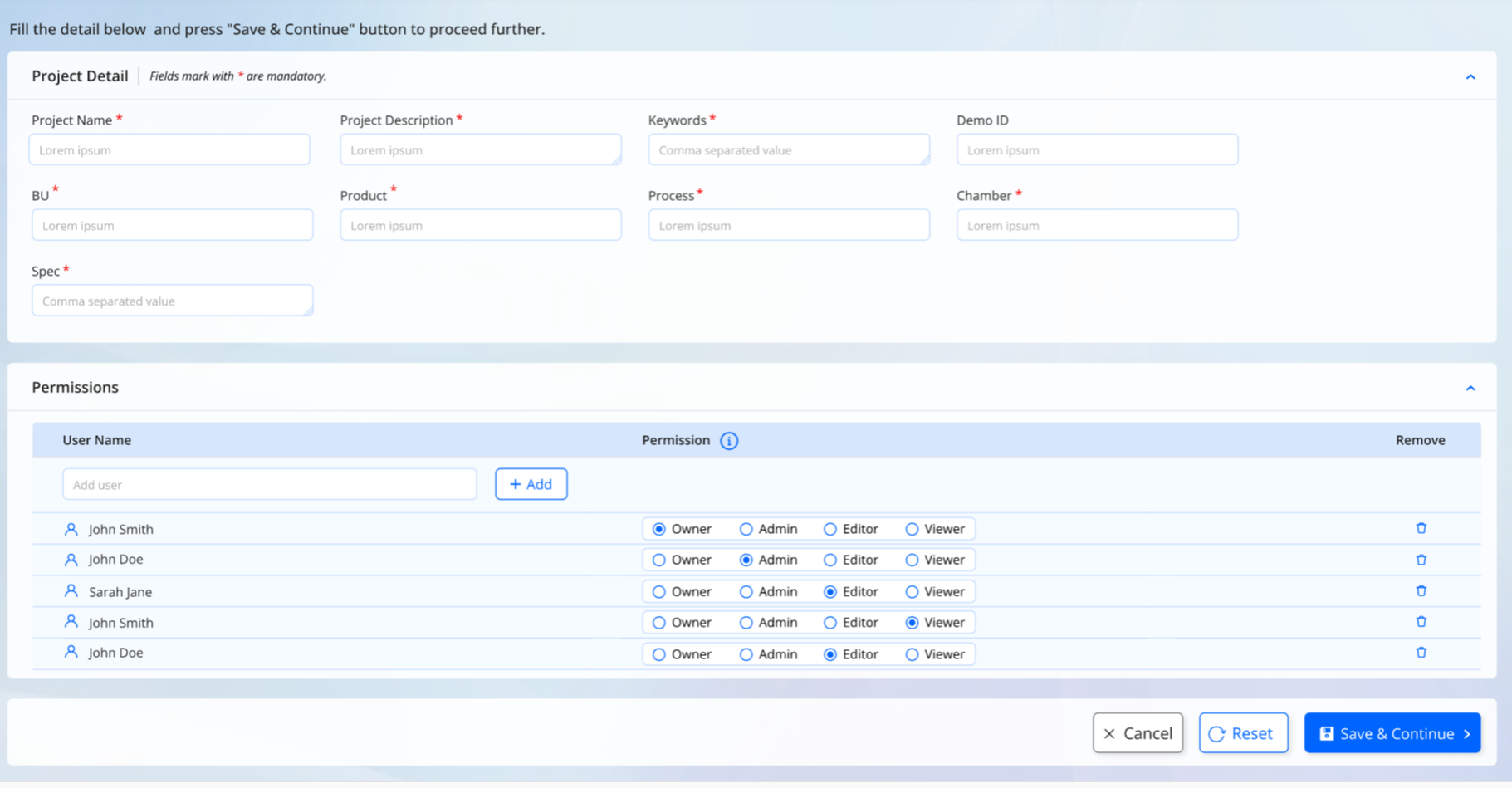Viewport: 1512px width, 788px height.
Task: Select the Editor radio for Sarah Jane
Action: pyautogui.click(x=830, y=592)
